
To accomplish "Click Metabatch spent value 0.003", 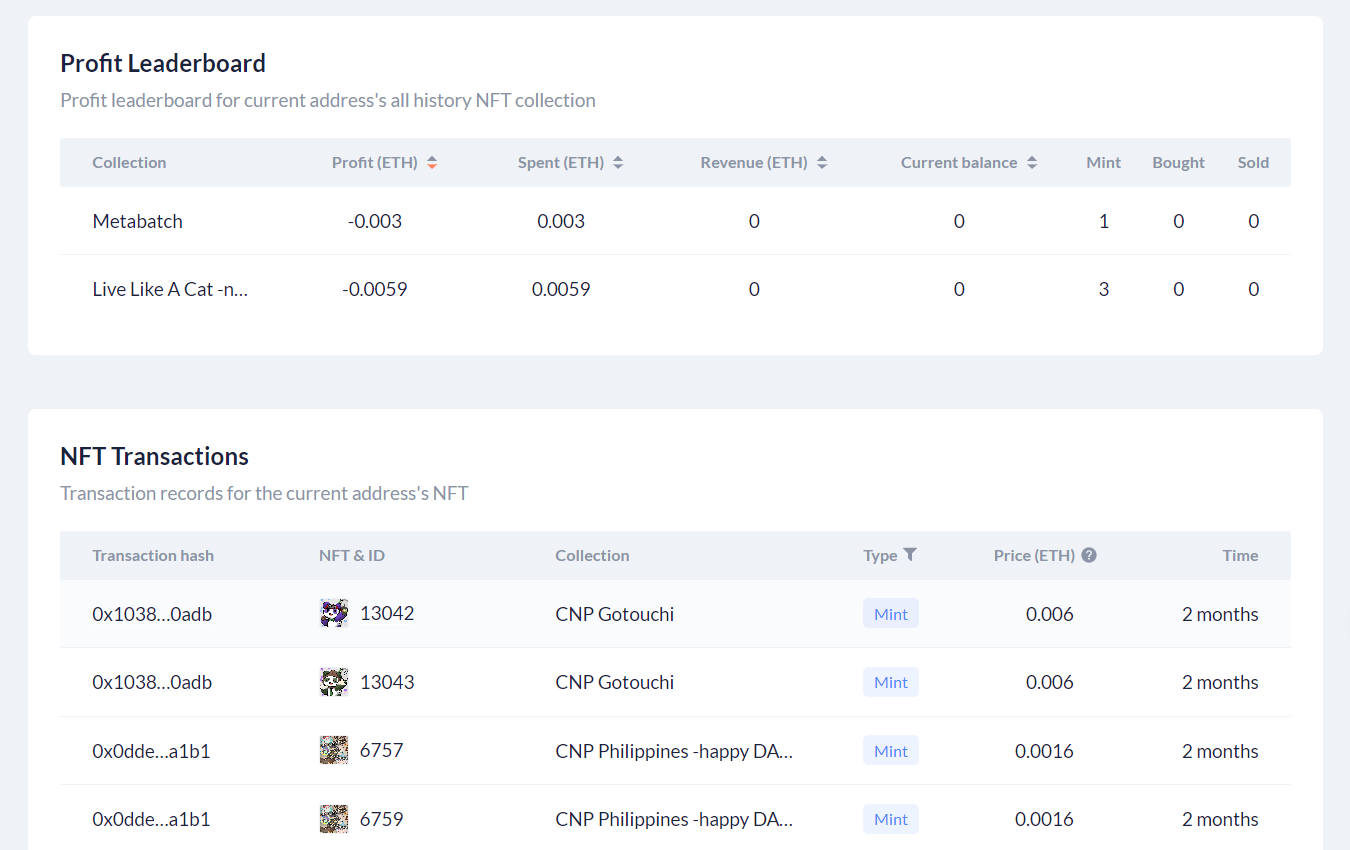I will [x=561, y=221].
